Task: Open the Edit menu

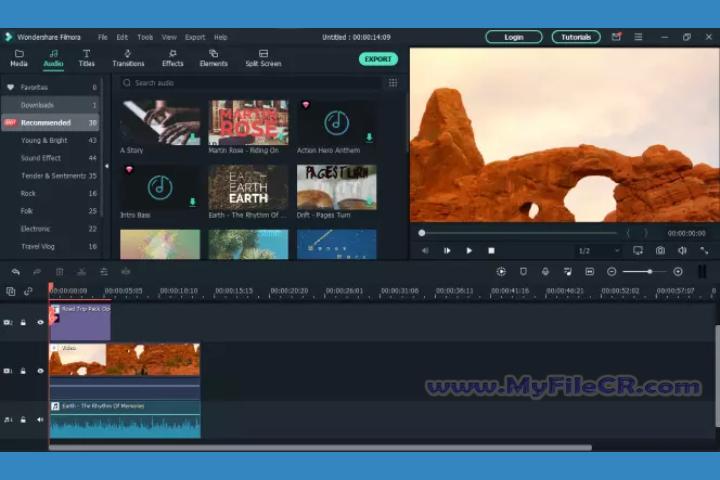Action: (x=122, y=37)
